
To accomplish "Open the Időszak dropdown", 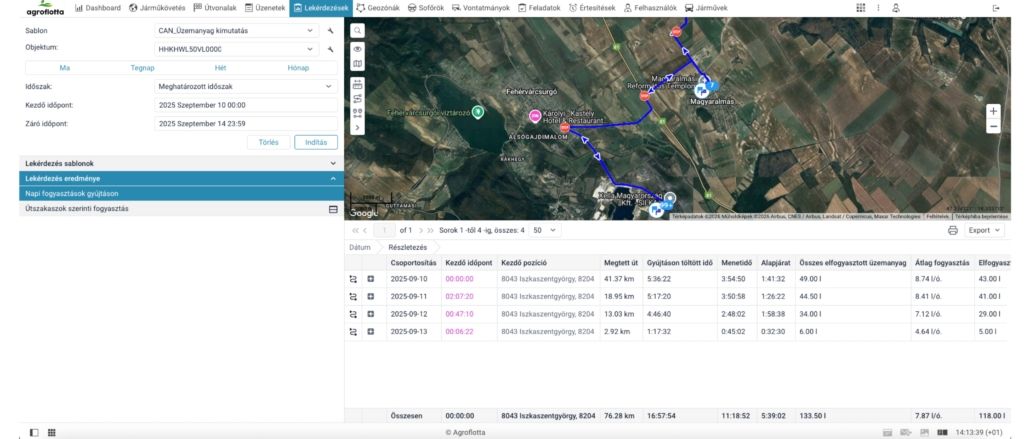I will pyautogui.click(x=245, y=86).
